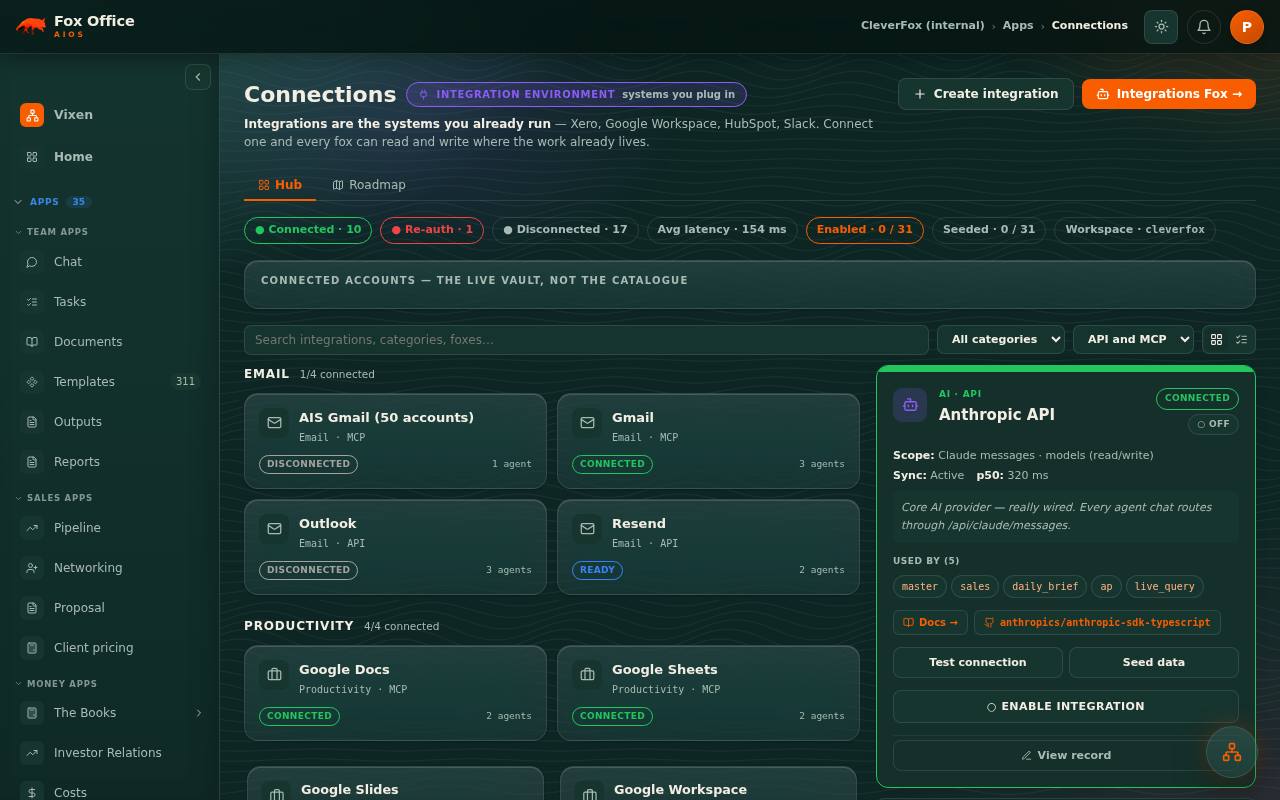Click the Home icon in sidebar
The height and width of the screenshot is (800, 1280).
(32, 157)
